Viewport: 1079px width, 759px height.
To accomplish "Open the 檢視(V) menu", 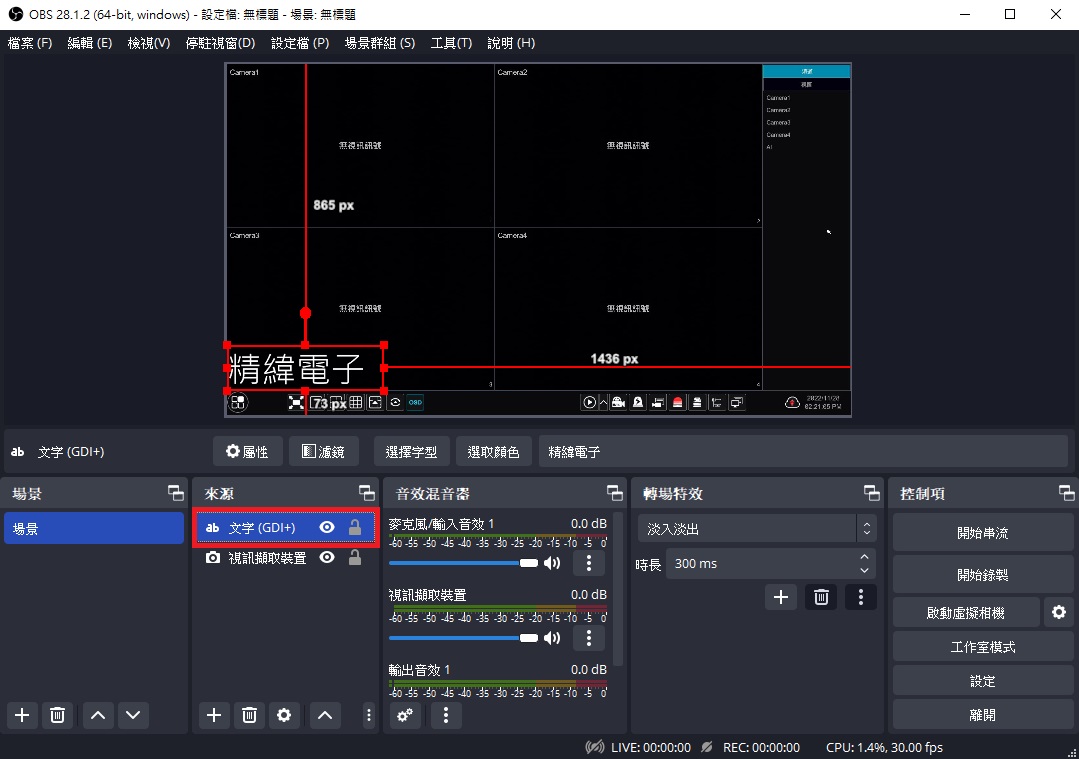I will pyautogui.click(x=149, y=43).
